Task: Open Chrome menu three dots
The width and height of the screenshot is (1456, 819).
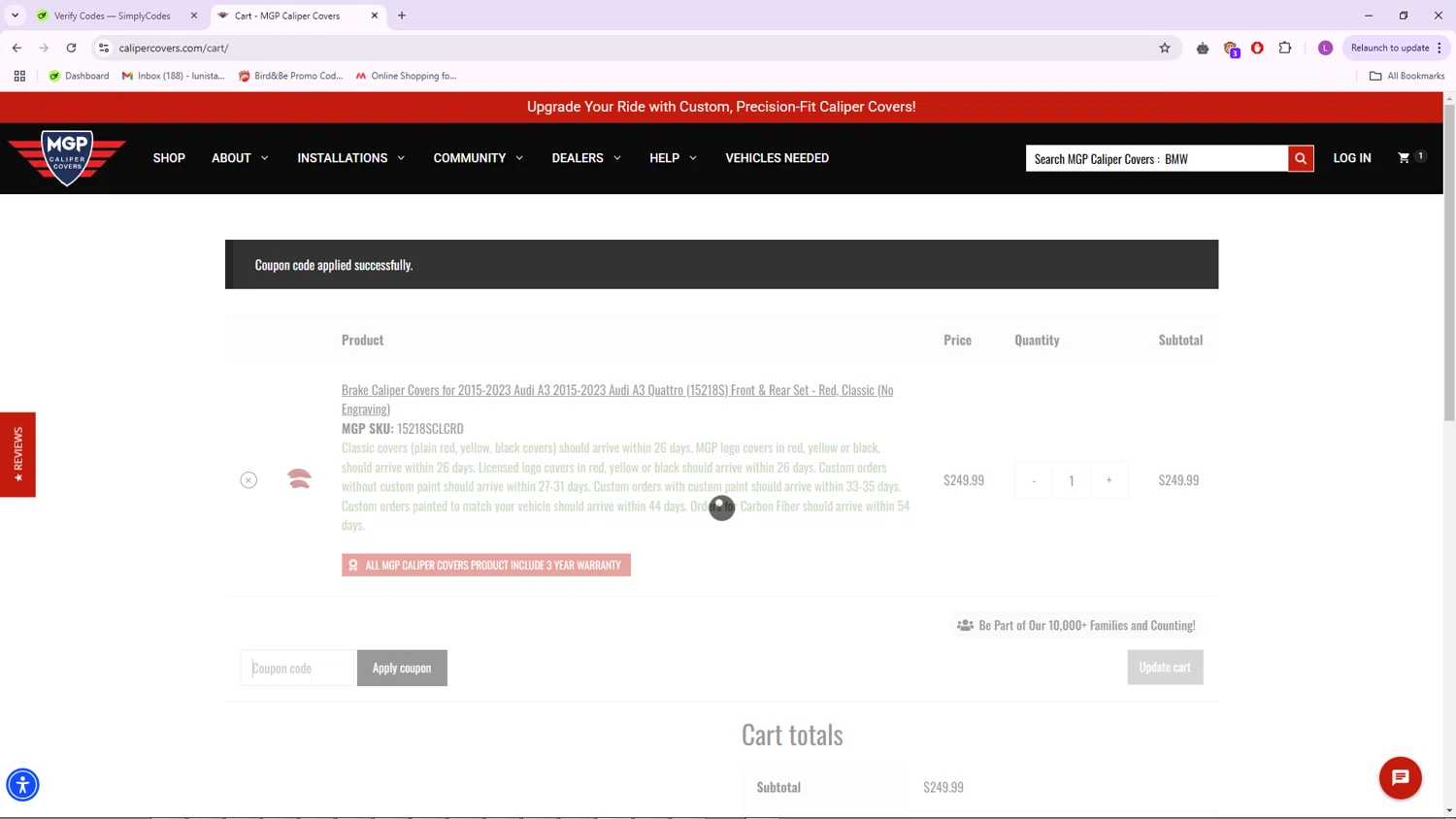Action: click(x=1439, y=48)
